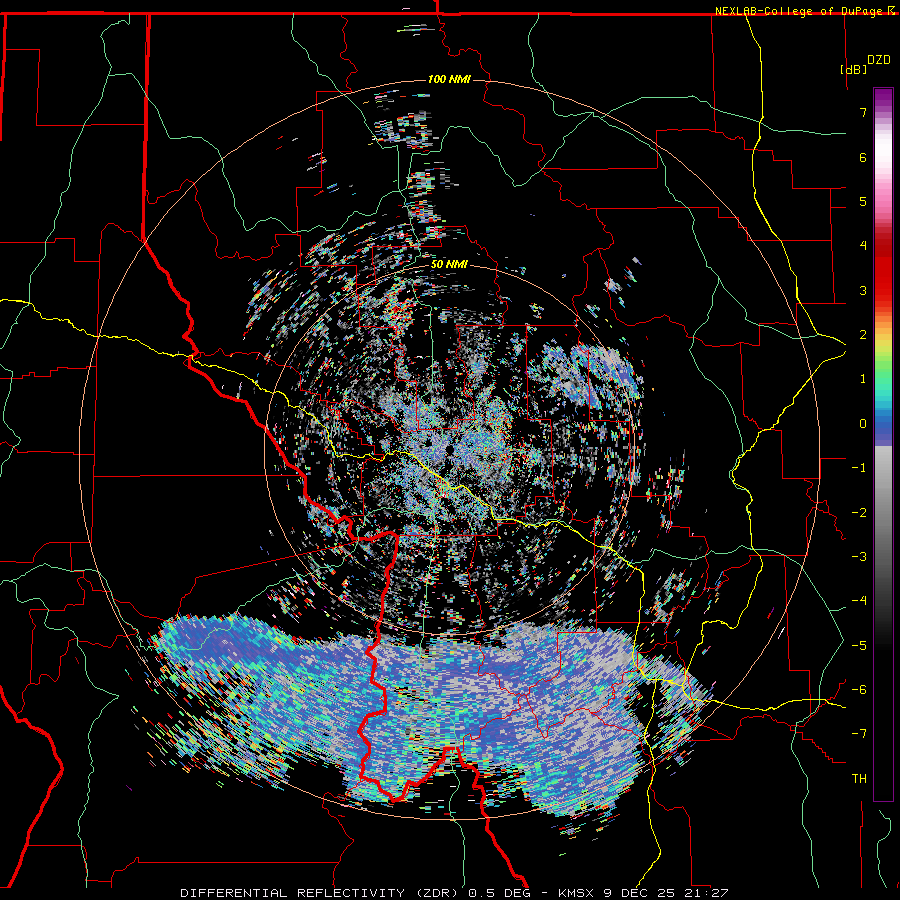Screen dimensions: 900x900
Task: Click the -1 value on color scale
Action: 859,468
